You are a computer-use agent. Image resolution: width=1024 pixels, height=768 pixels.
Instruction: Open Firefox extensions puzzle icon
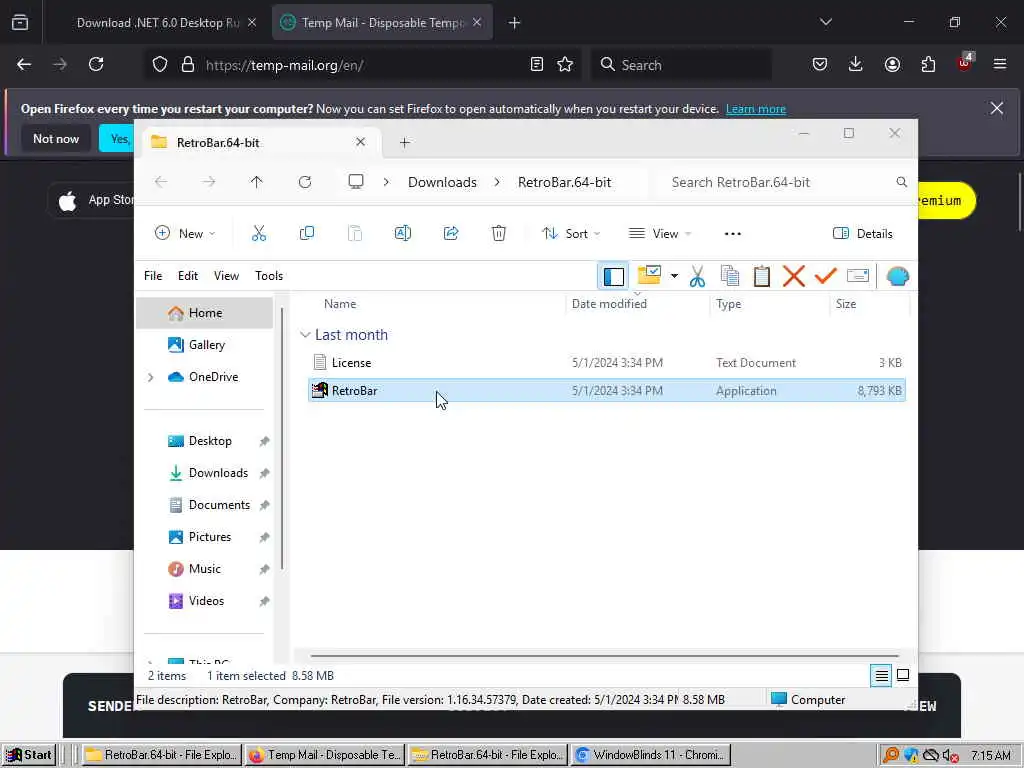point(928,64)
